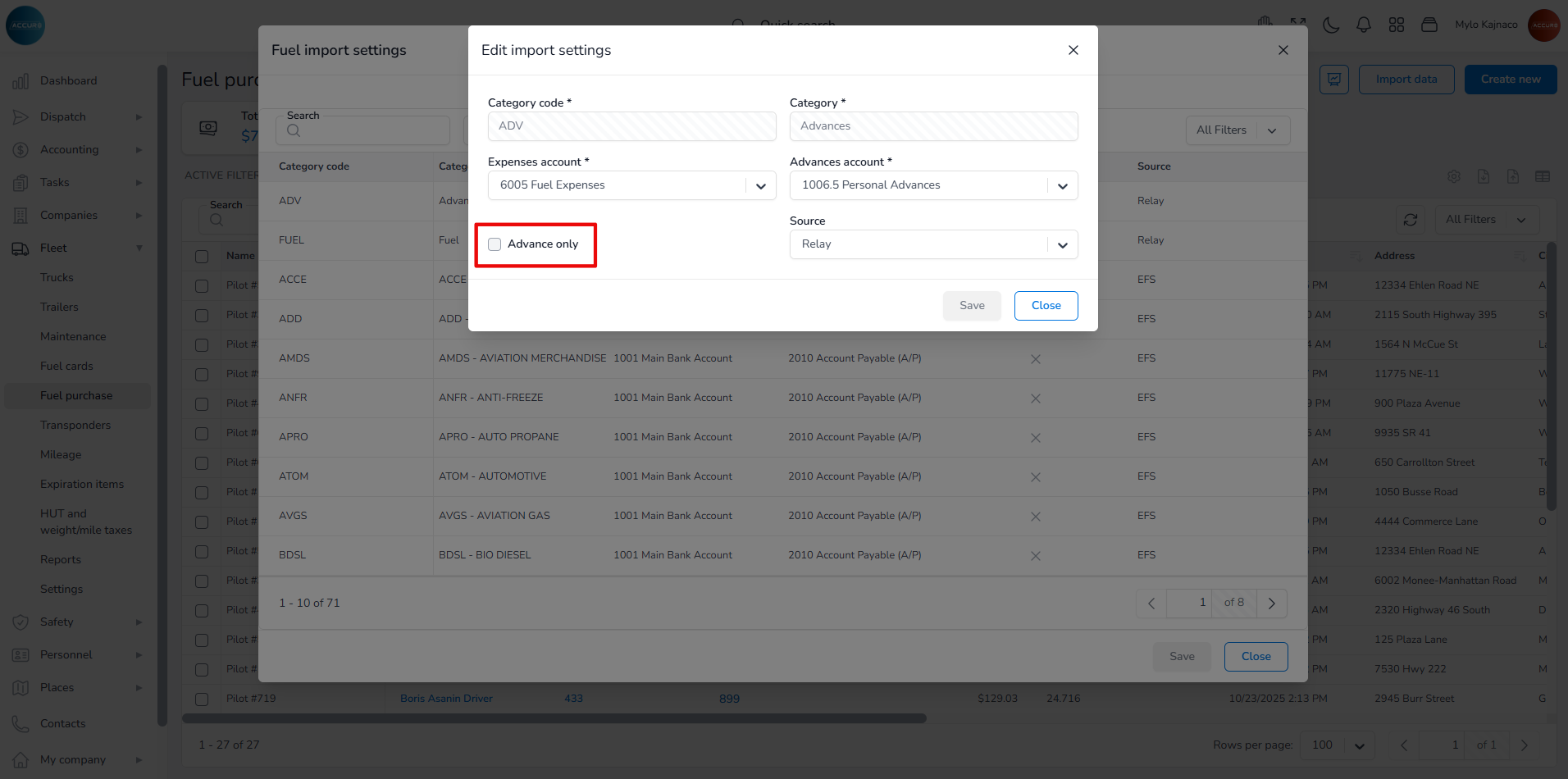Viewport: 1568px width, 779px height.
Task: Open Fuel cards in the sidebar
Action: point(66,367)
